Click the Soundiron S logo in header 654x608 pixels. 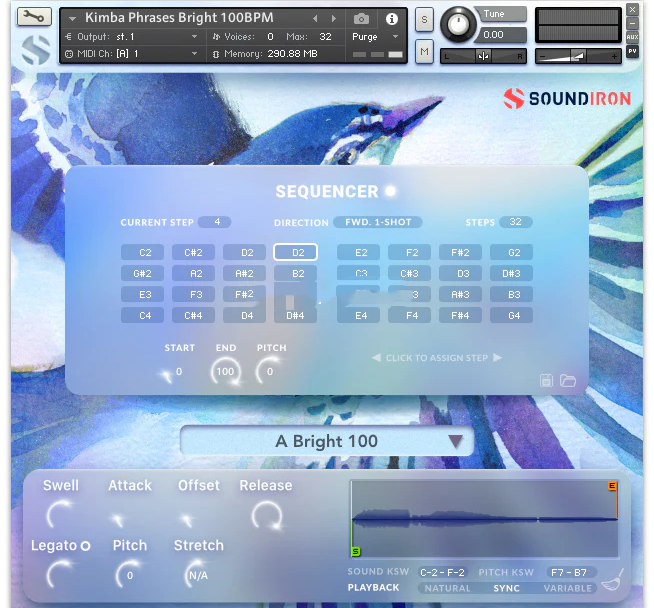[36, 50]
